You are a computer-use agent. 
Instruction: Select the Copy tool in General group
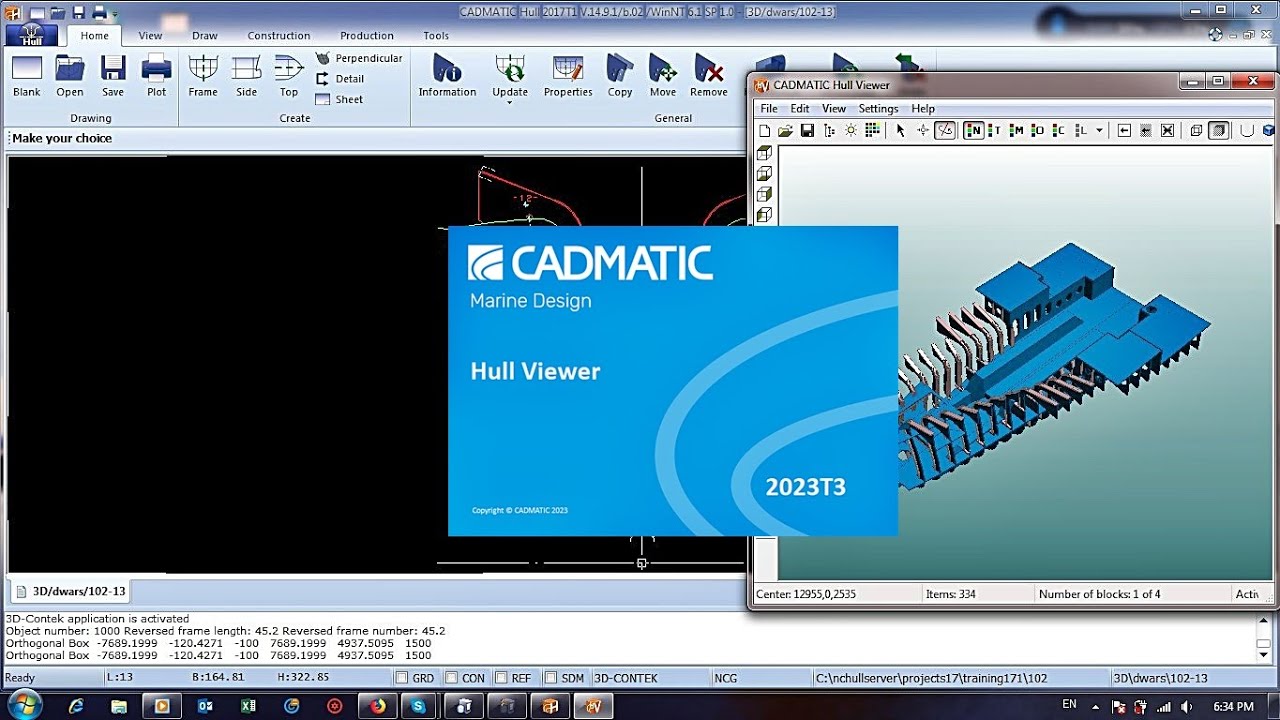pos(620,76)
